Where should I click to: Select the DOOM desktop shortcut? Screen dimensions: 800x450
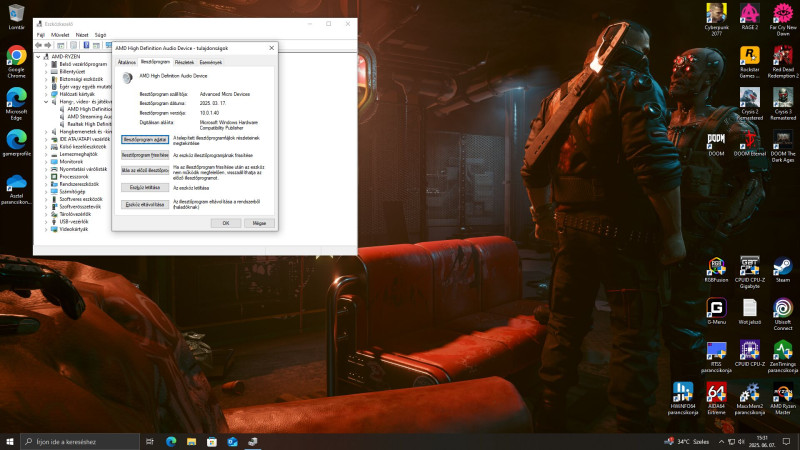pos(716,143)
